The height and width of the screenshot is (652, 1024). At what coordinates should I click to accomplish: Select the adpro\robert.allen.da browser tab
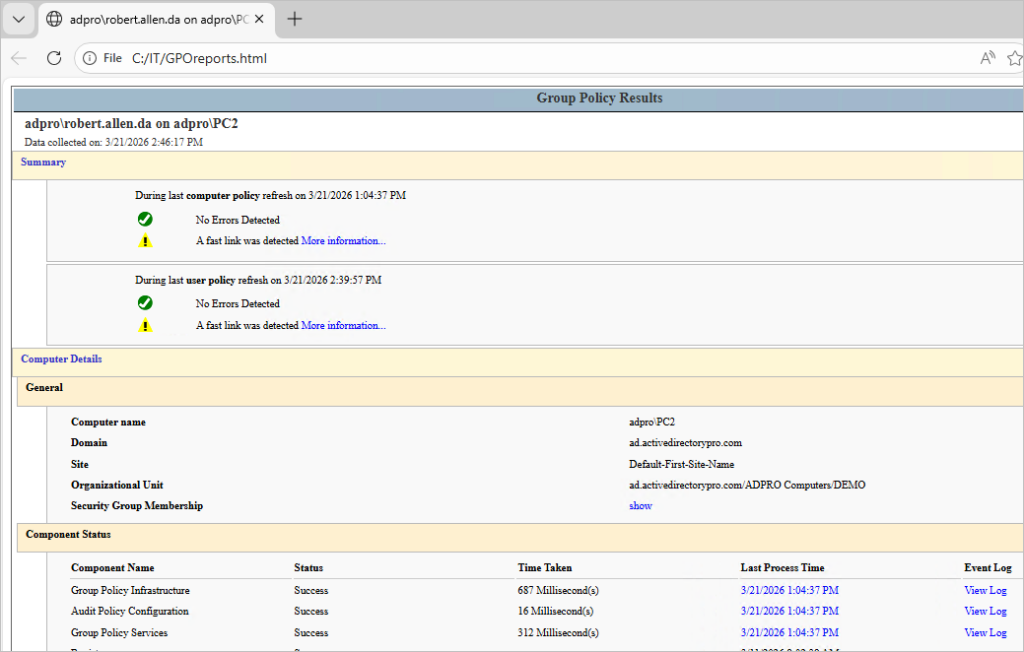[157, 20]
